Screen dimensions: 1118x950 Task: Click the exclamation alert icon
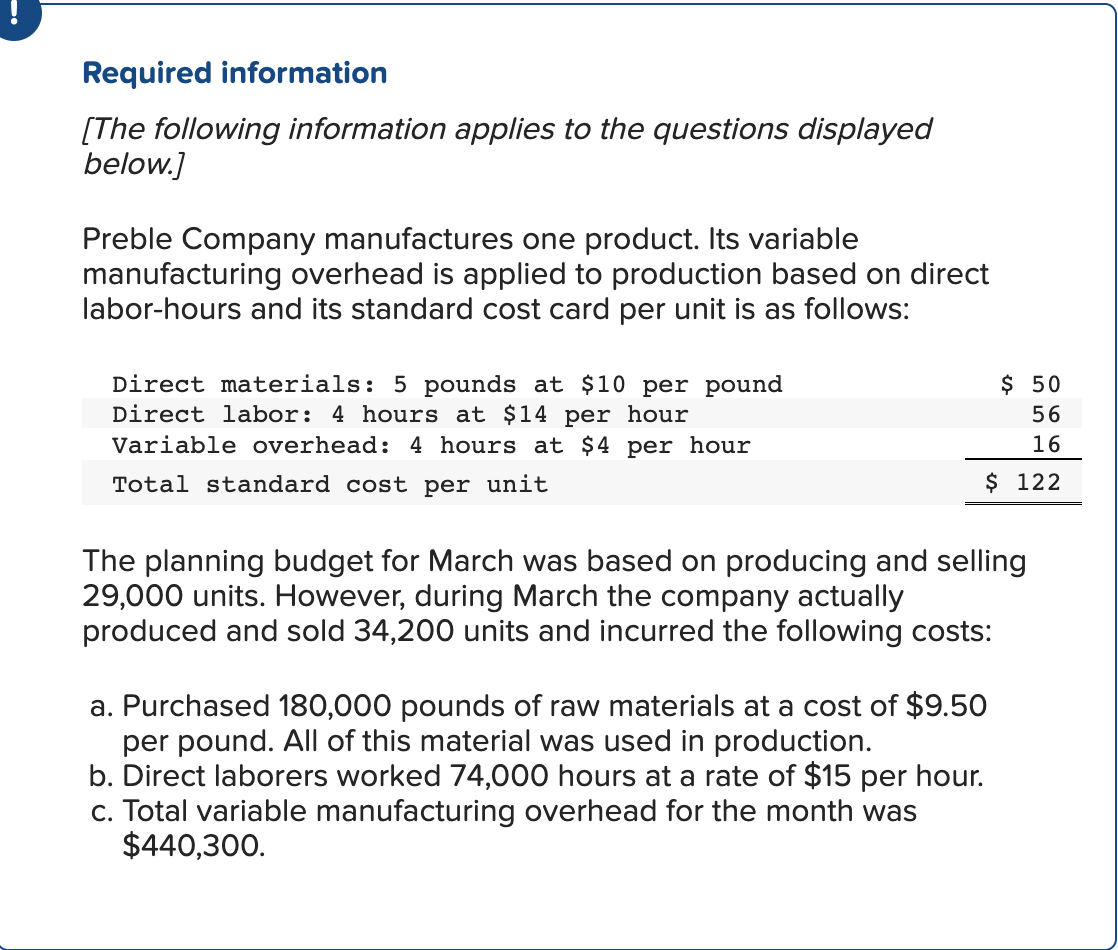[x=16, y=18]
